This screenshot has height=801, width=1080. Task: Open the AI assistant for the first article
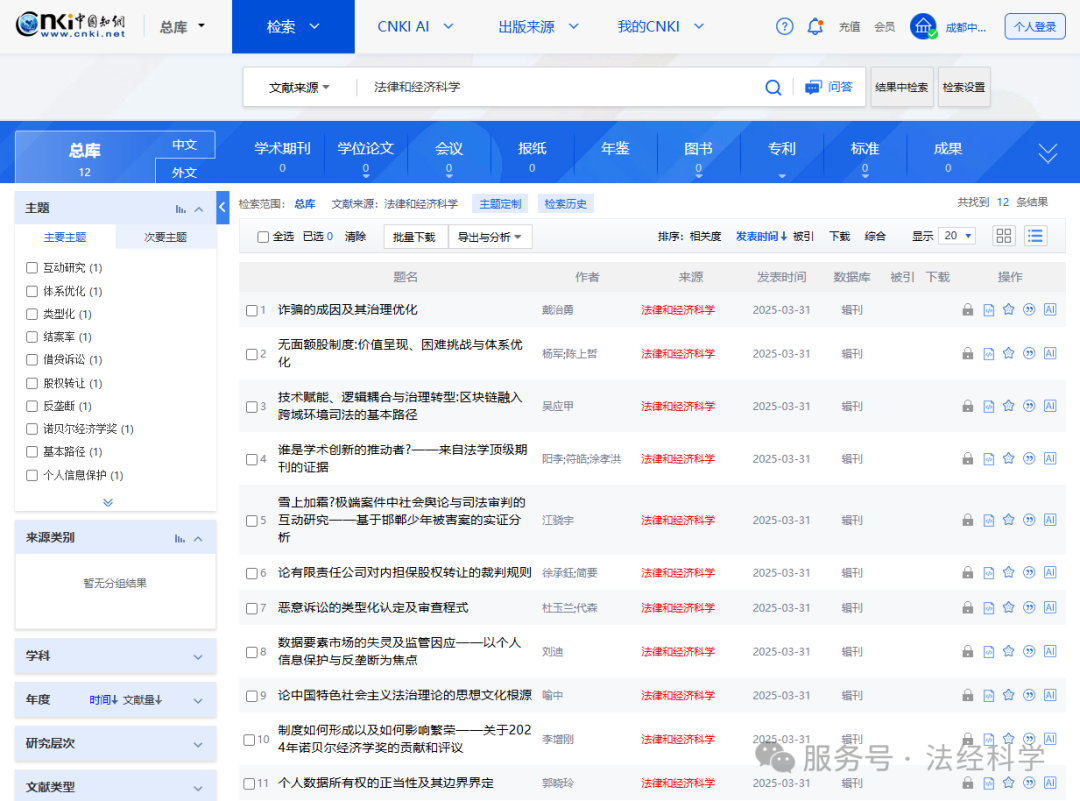pyautogui.click(x=1050, y=309)
